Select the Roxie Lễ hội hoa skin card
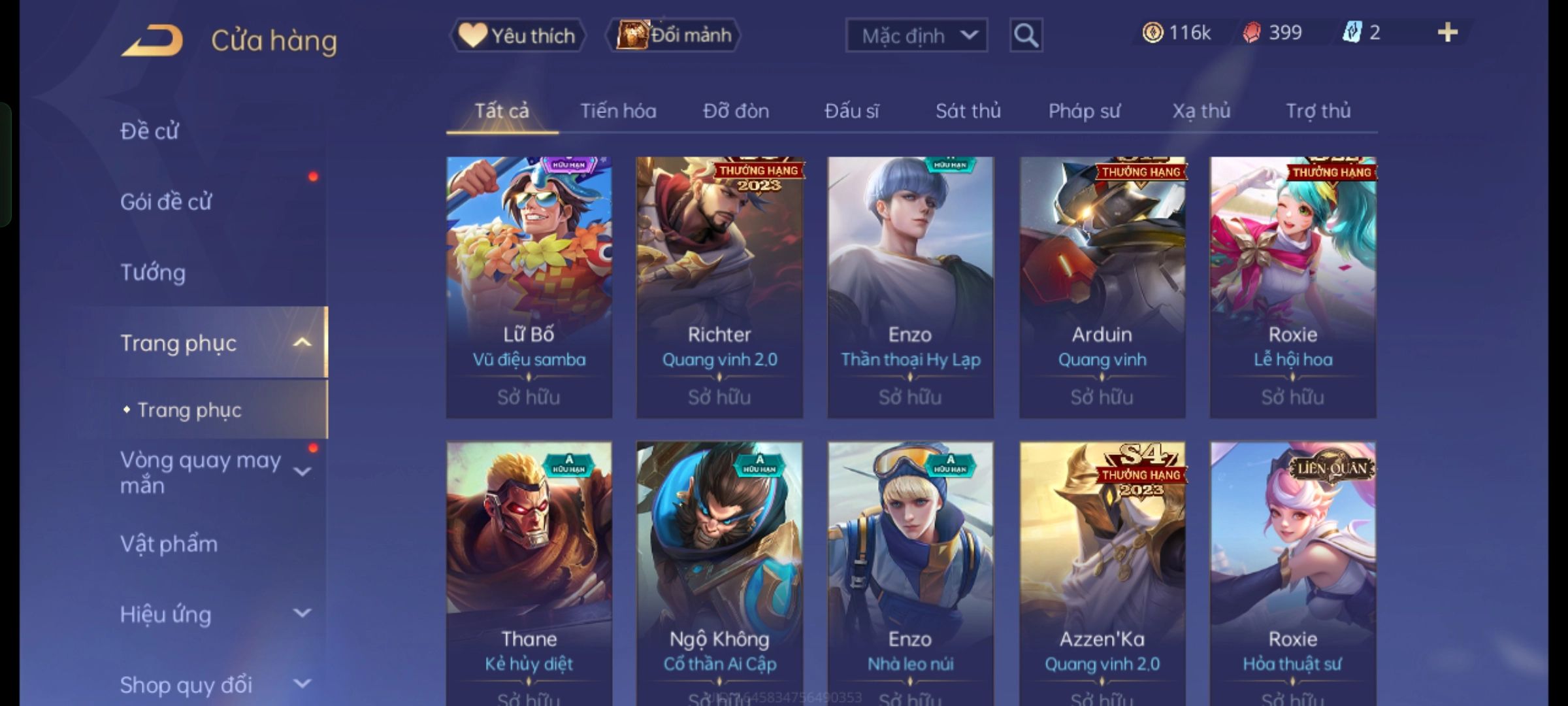 pos(1293,288)
